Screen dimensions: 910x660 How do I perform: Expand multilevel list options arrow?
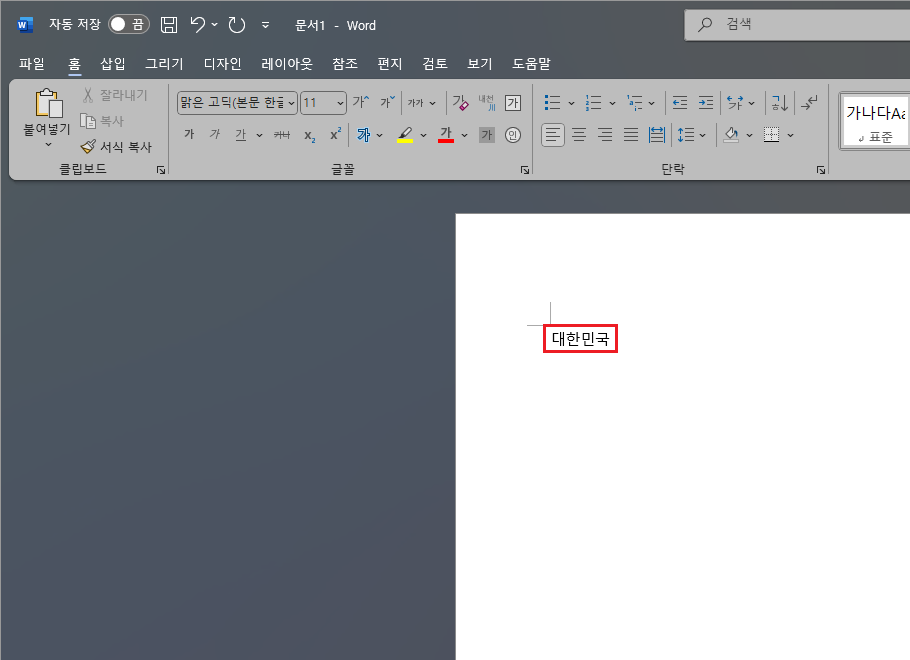click(x=652, y=103)
